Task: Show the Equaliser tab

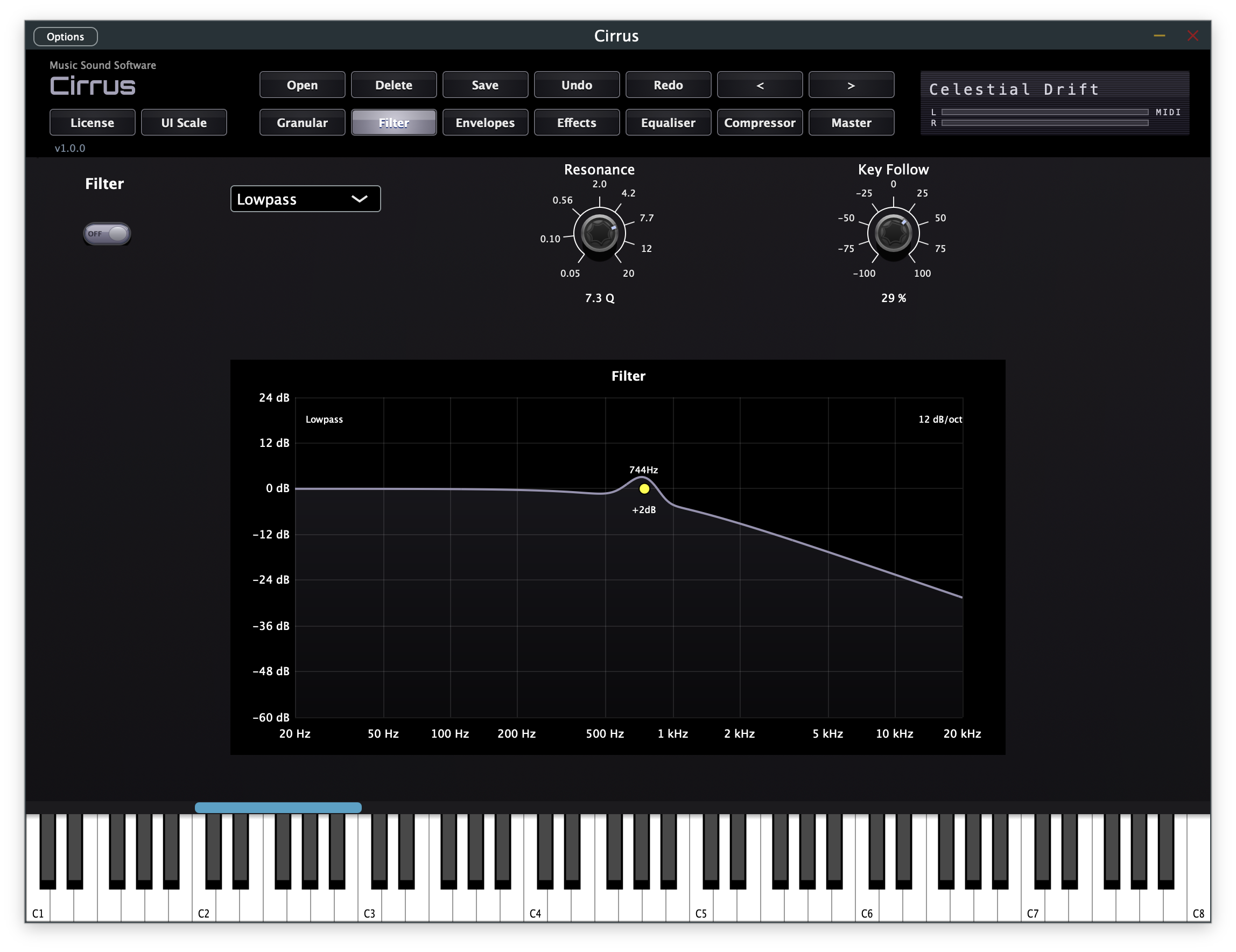Action: [x=669, y=122]
